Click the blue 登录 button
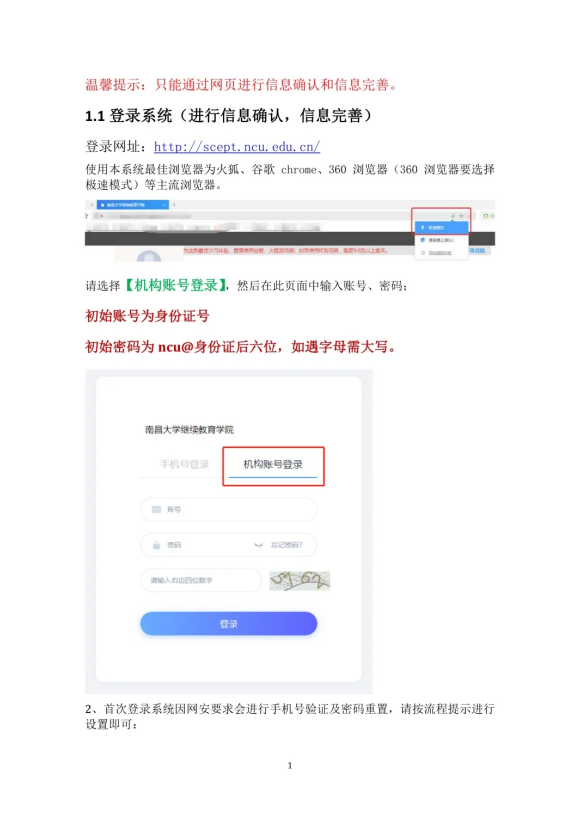Image resolution: width=582 pixels, height=828 pixels. click(228, 624)
